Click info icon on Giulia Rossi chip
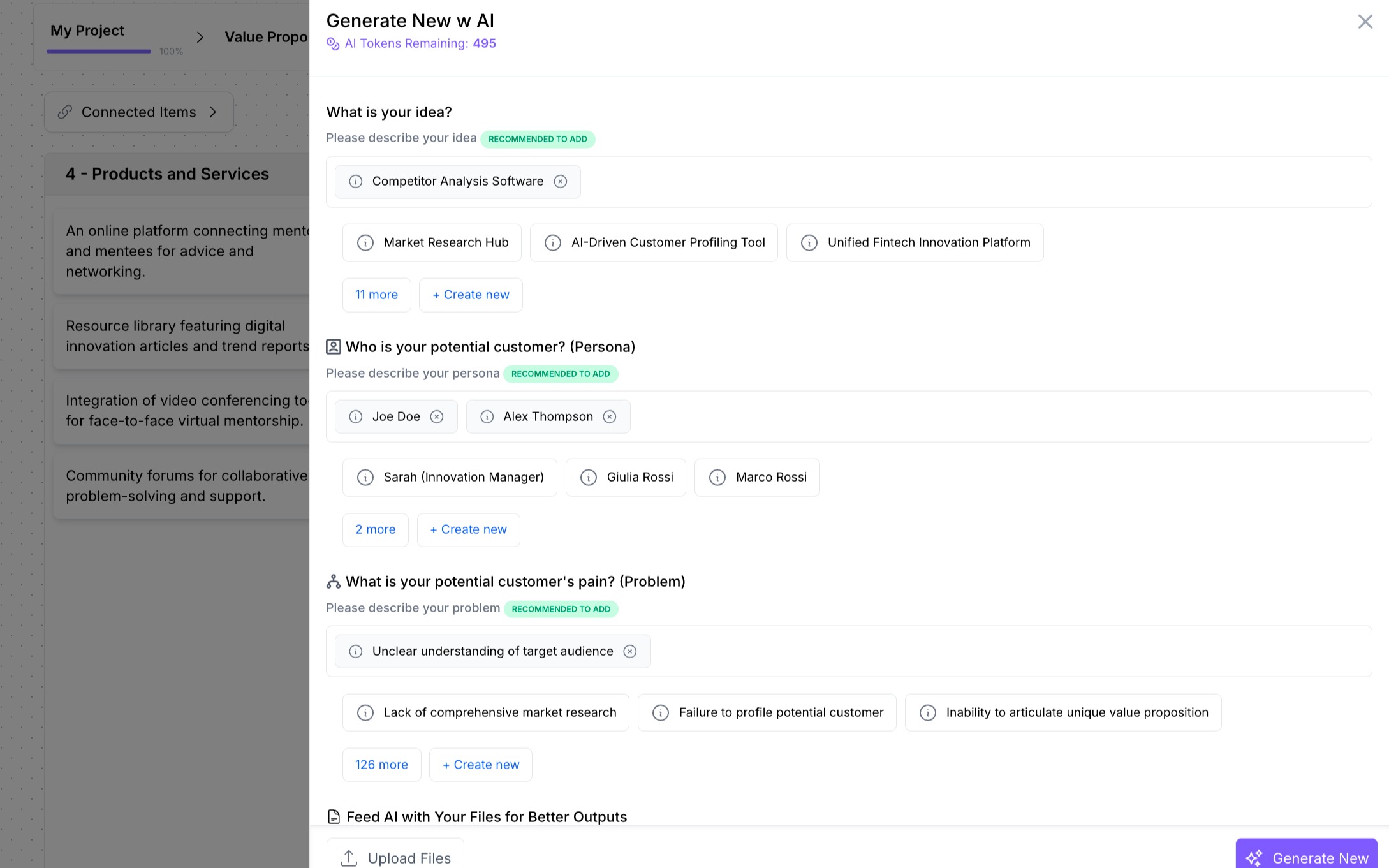The width and height of the screenshot is (1389, 868). tap(589, 478)
